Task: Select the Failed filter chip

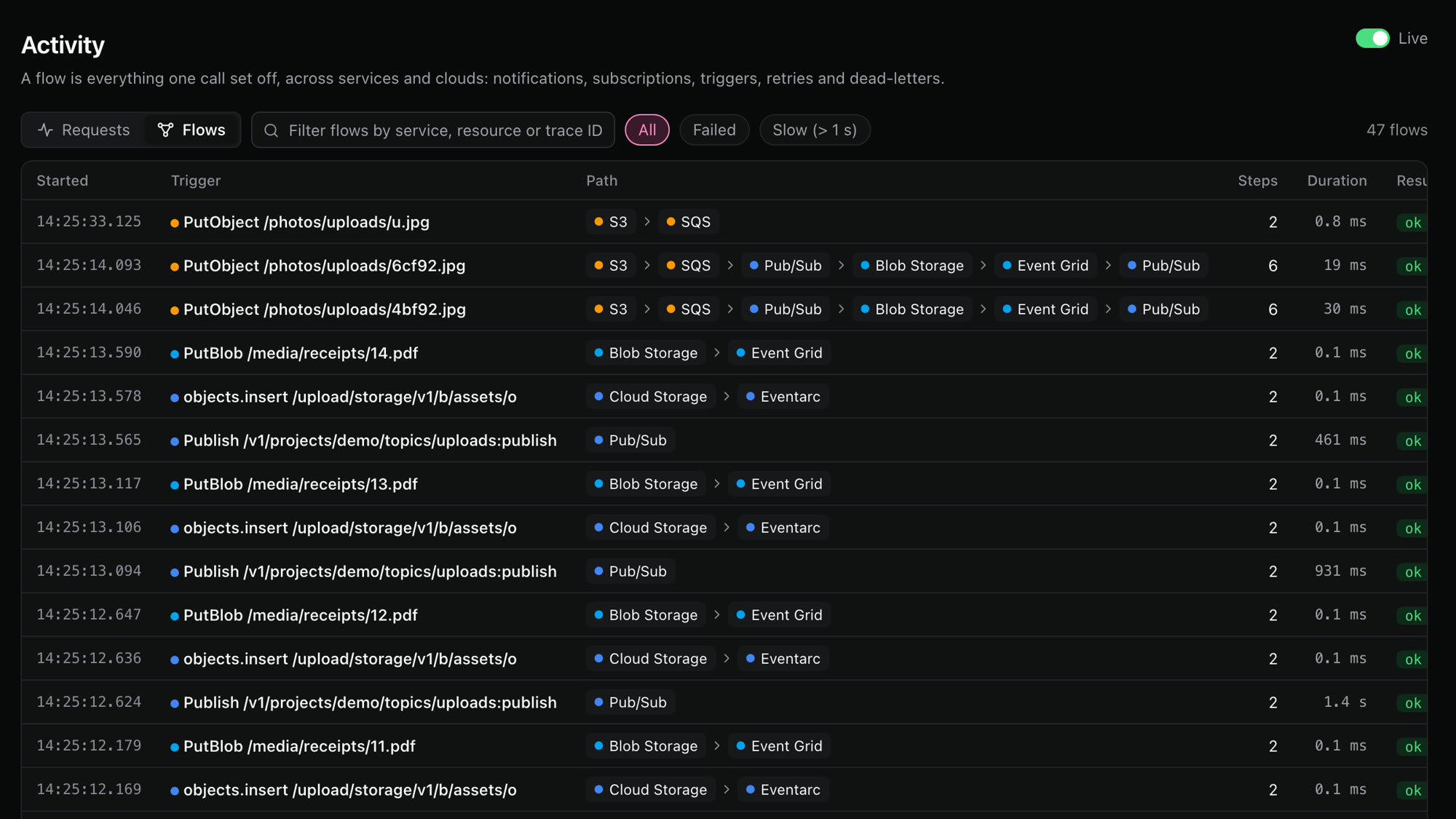Action: 714,130
